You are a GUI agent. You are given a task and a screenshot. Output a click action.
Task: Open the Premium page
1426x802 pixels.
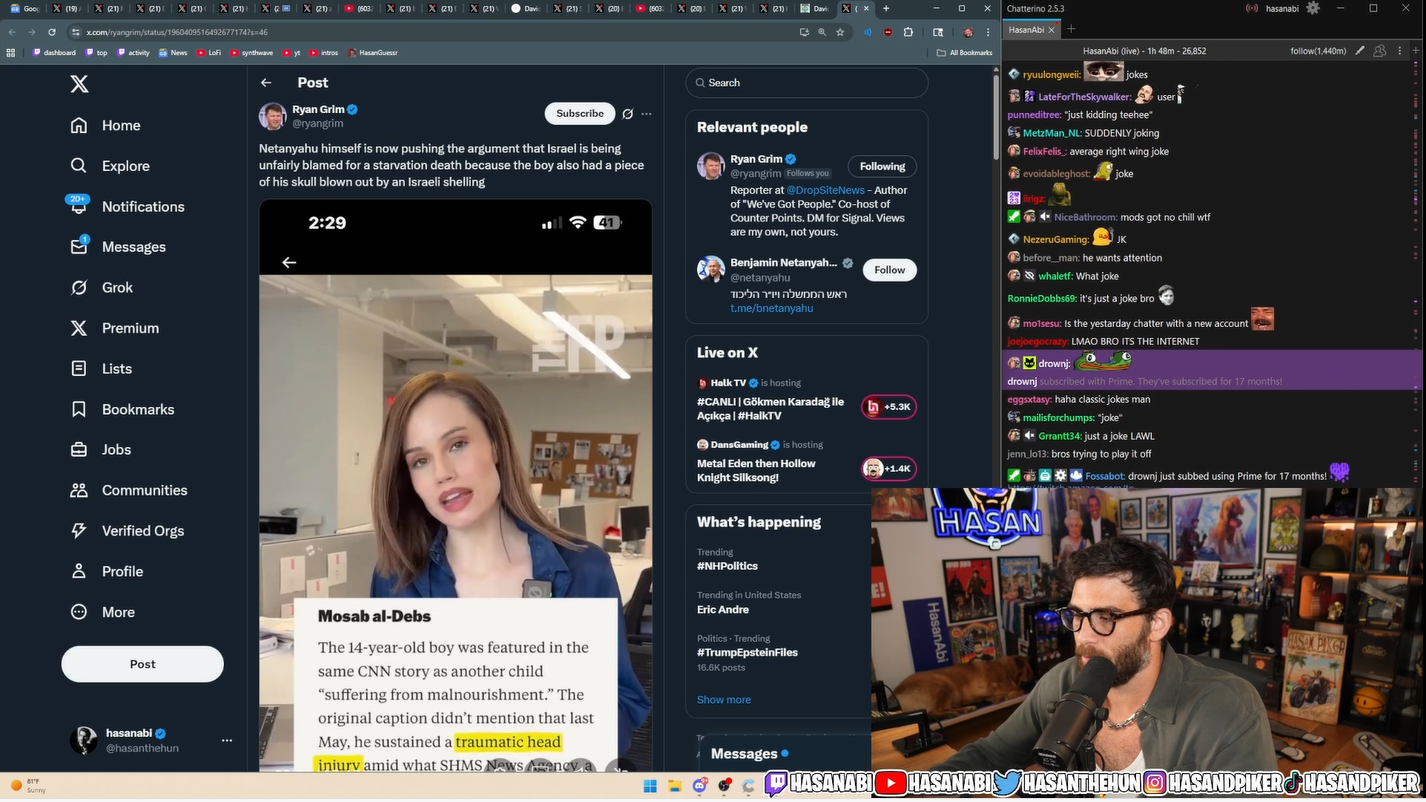pyautogui.click(x=114, y=328)
